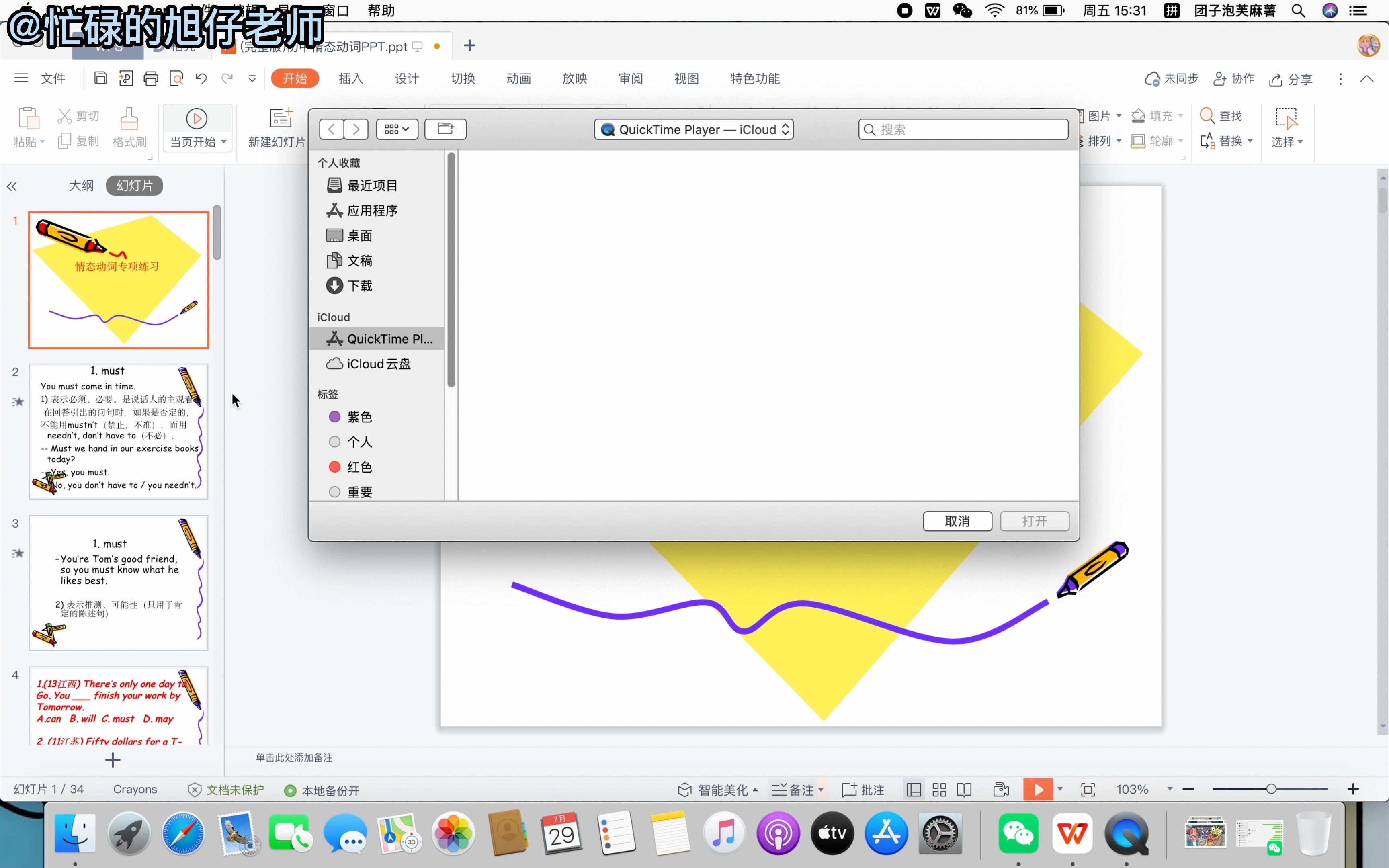The height and width of the screenshot is (868, 1389).
Task: Click the save icon in quick toolbar
Action: click(x=100, y=78)
